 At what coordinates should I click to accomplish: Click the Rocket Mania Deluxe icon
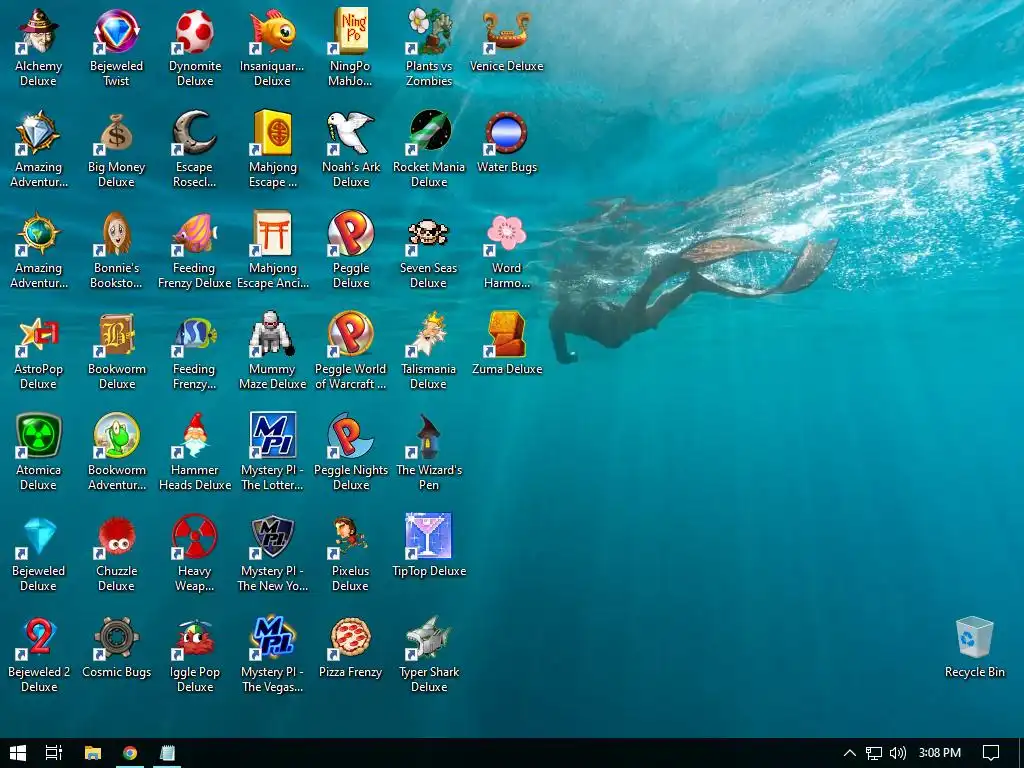[428, 133]
